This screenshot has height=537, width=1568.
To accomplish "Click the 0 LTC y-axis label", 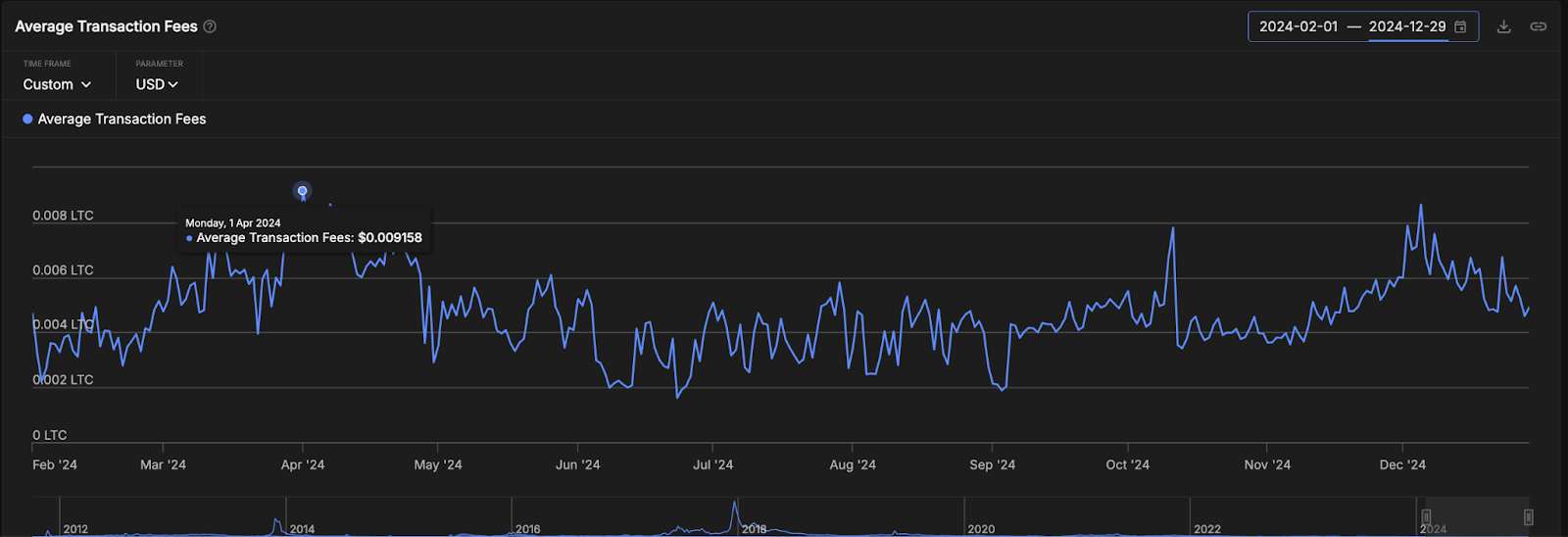I will coord(50,435).
